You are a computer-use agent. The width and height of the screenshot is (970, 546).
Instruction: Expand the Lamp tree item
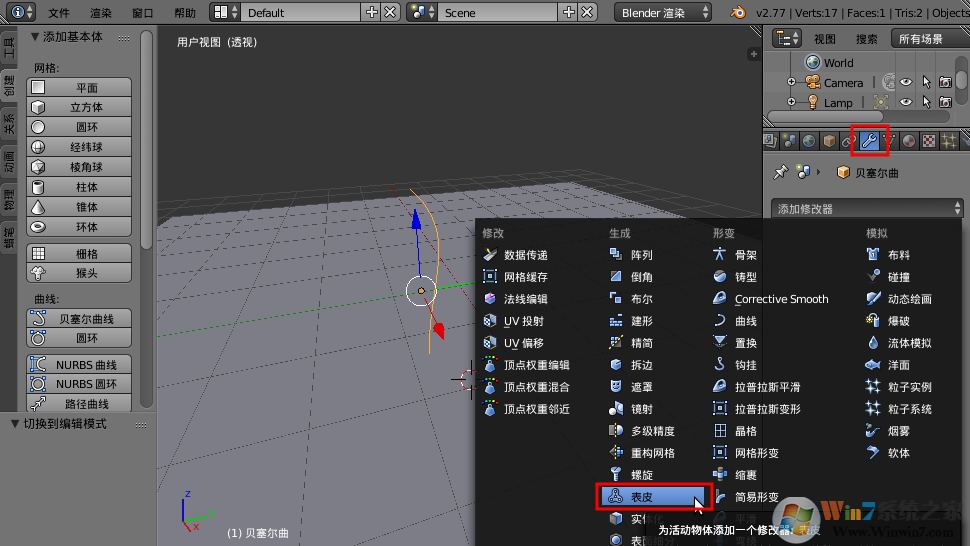[x=791, y=101]
